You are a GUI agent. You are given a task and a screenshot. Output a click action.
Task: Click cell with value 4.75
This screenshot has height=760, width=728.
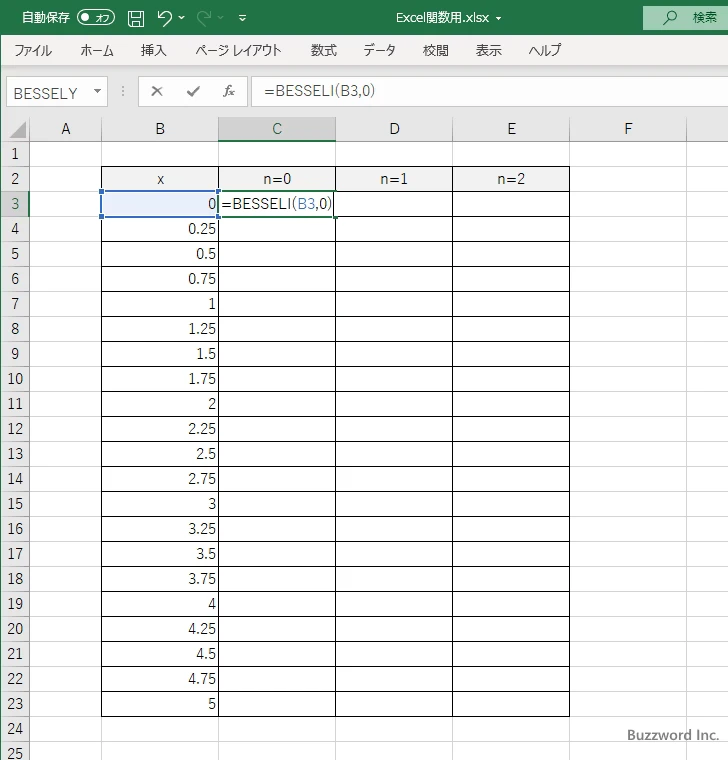click(x=160, y=679)
